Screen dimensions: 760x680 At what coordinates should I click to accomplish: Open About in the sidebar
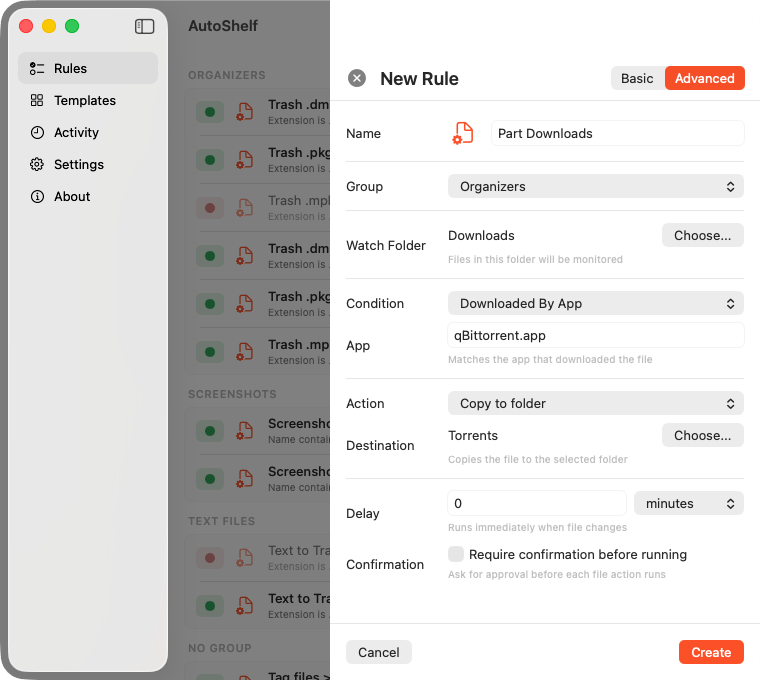coord(88,196)
